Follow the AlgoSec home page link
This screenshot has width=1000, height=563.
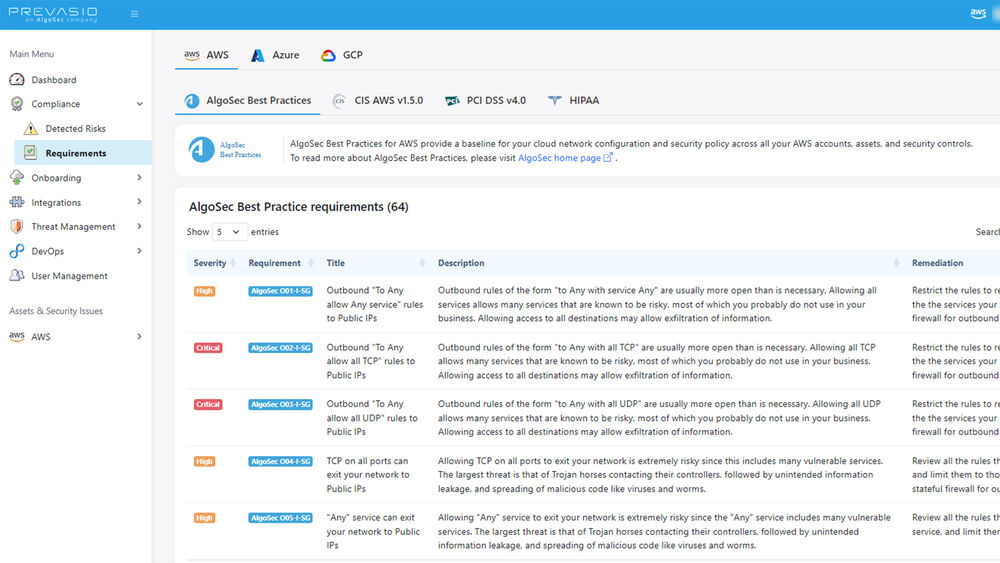[559, 157]
